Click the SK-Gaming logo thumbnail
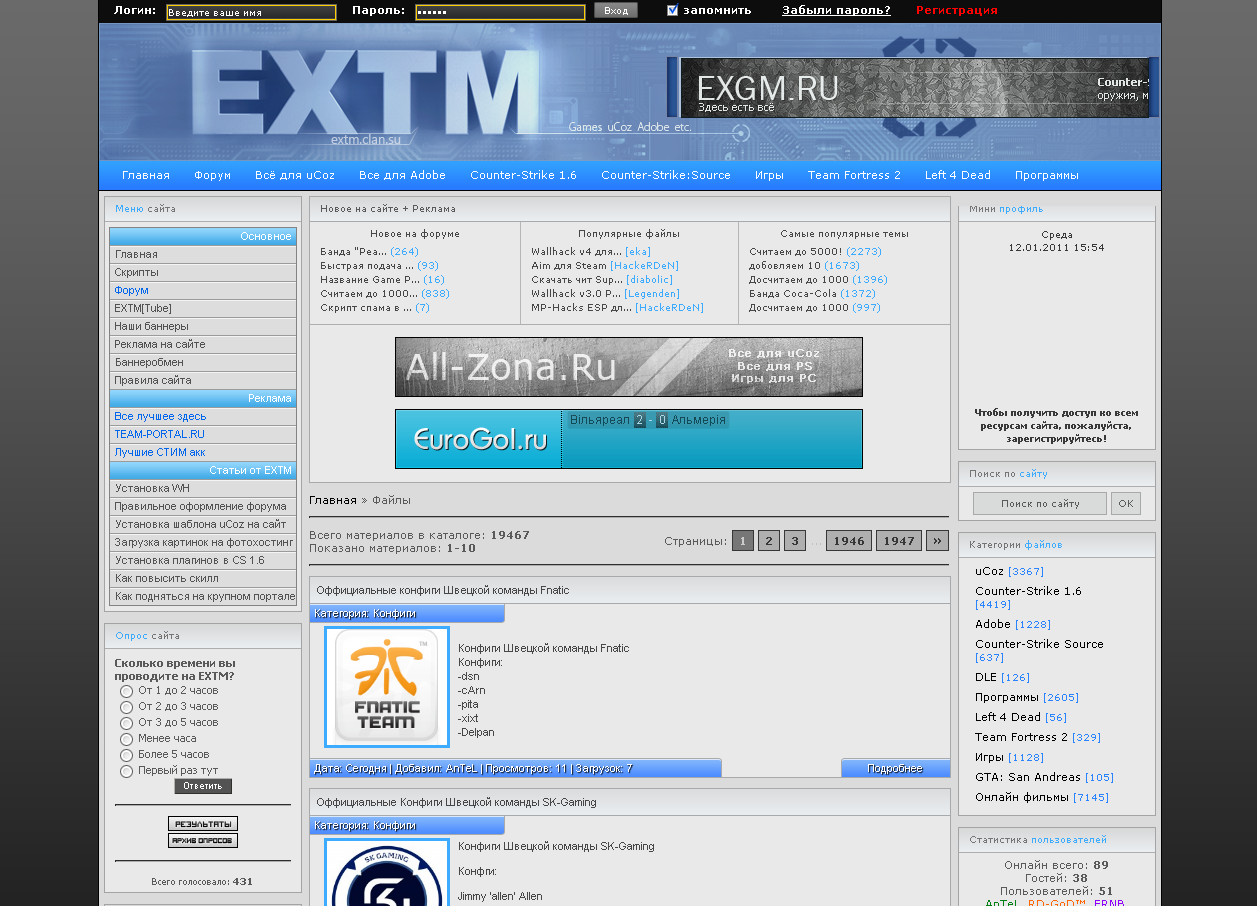This screenshot has height=906, width=1257. coord(387,872)
